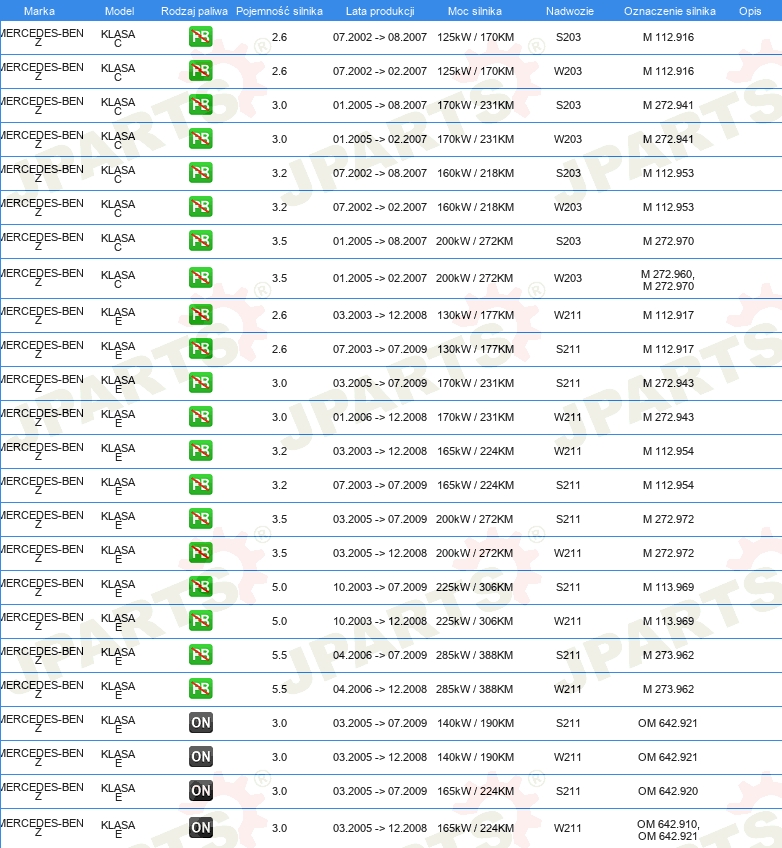Click engine capacity 3.5 in the M 272.970 S203 row
Screen dimensions: 782x848
pos(279,241)
